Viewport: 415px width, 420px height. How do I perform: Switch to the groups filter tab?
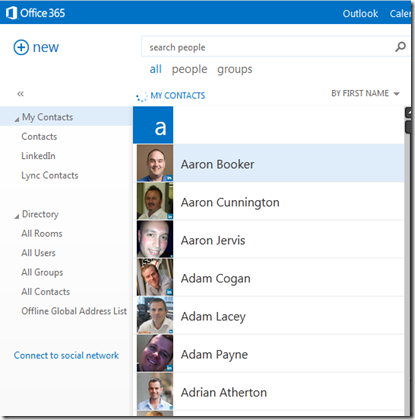tap(235, 69)
